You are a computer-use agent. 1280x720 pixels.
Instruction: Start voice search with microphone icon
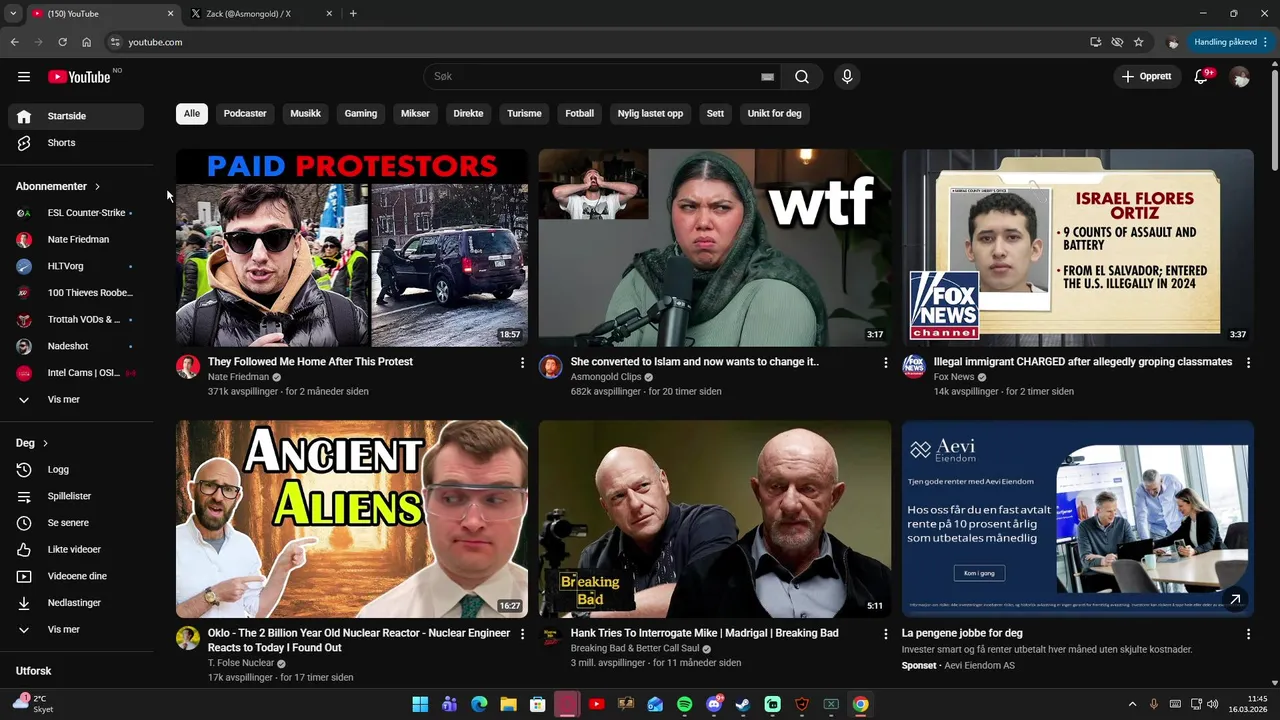click(x=847, y=77)
